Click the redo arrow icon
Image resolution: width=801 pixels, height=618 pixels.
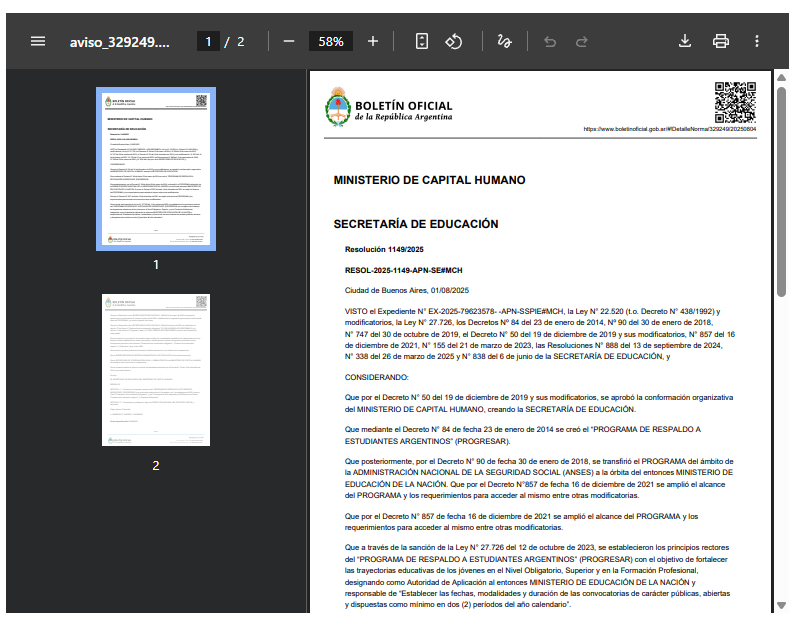(583, 41)
